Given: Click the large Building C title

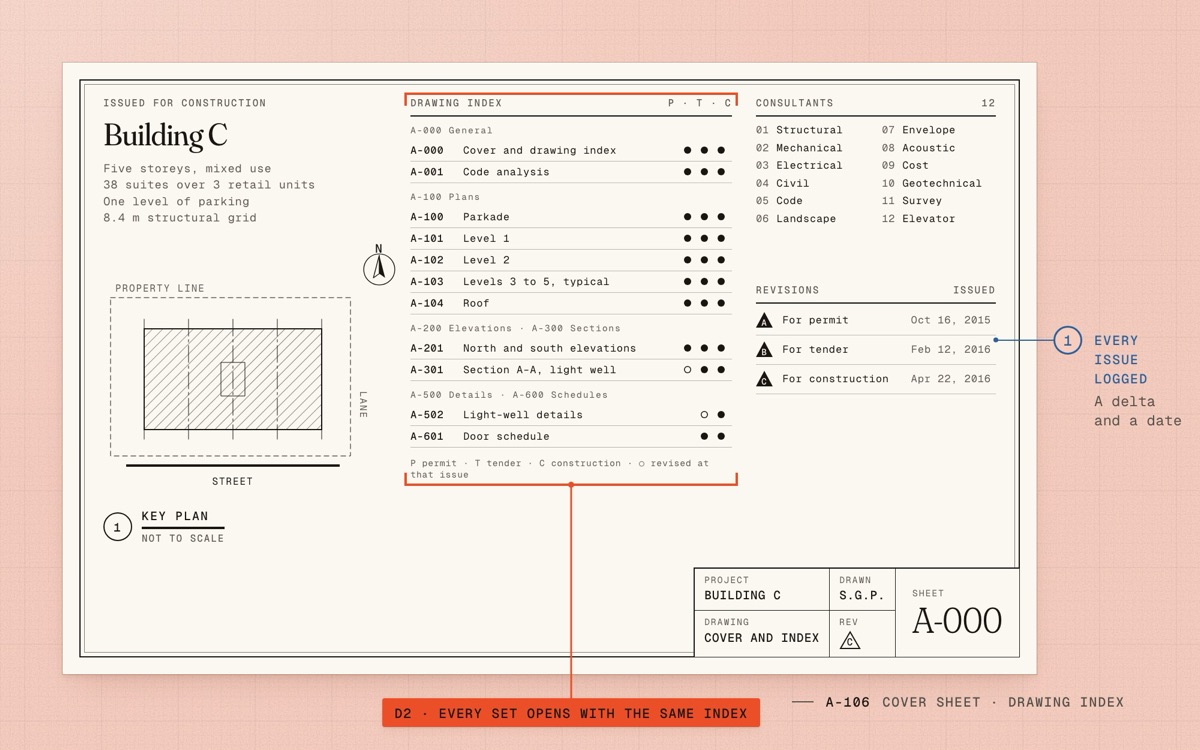Looking at the screenshot, I should point(165,136).
